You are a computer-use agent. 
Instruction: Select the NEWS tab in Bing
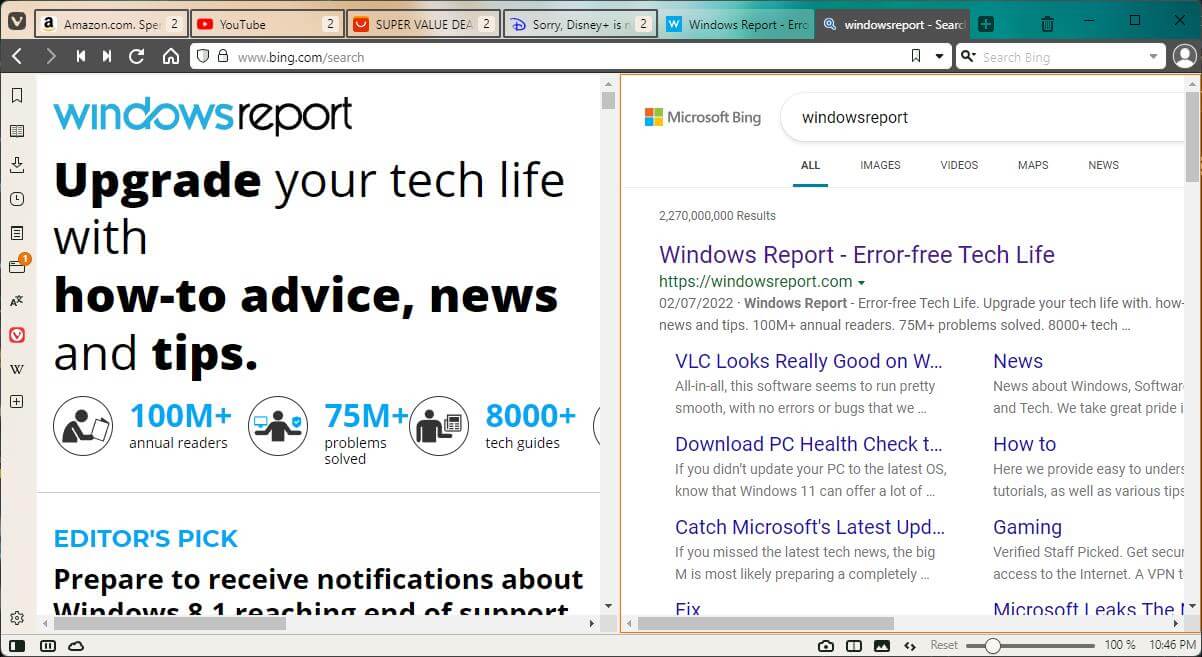(1103, 165)
